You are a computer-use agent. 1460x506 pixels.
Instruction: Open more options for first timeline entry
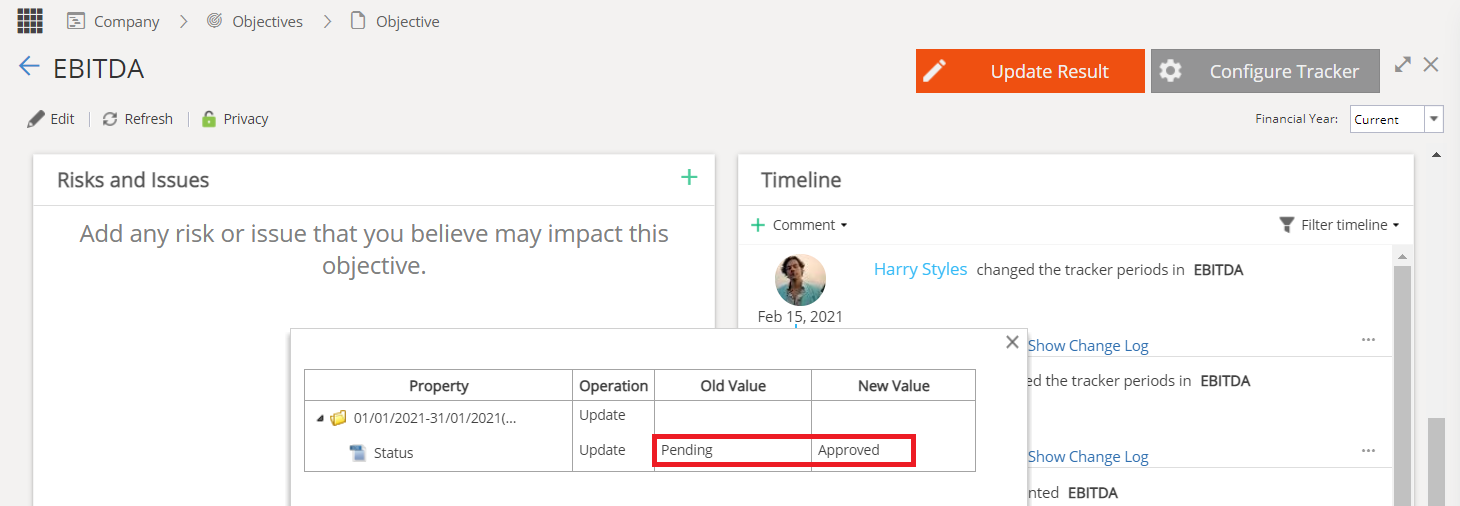click(1368, 340)
